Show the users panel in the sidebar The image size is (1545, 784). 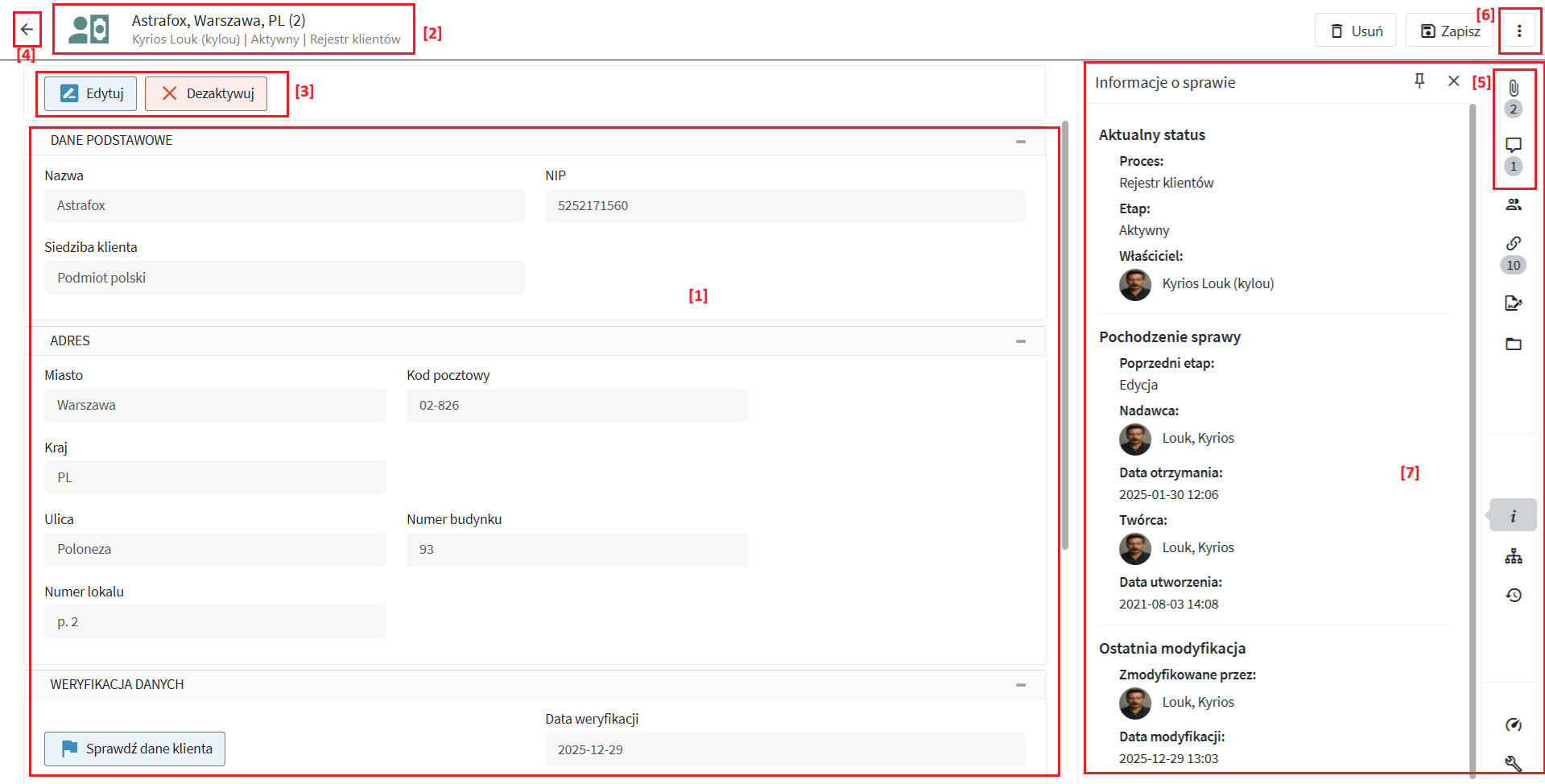point(1514,204)
